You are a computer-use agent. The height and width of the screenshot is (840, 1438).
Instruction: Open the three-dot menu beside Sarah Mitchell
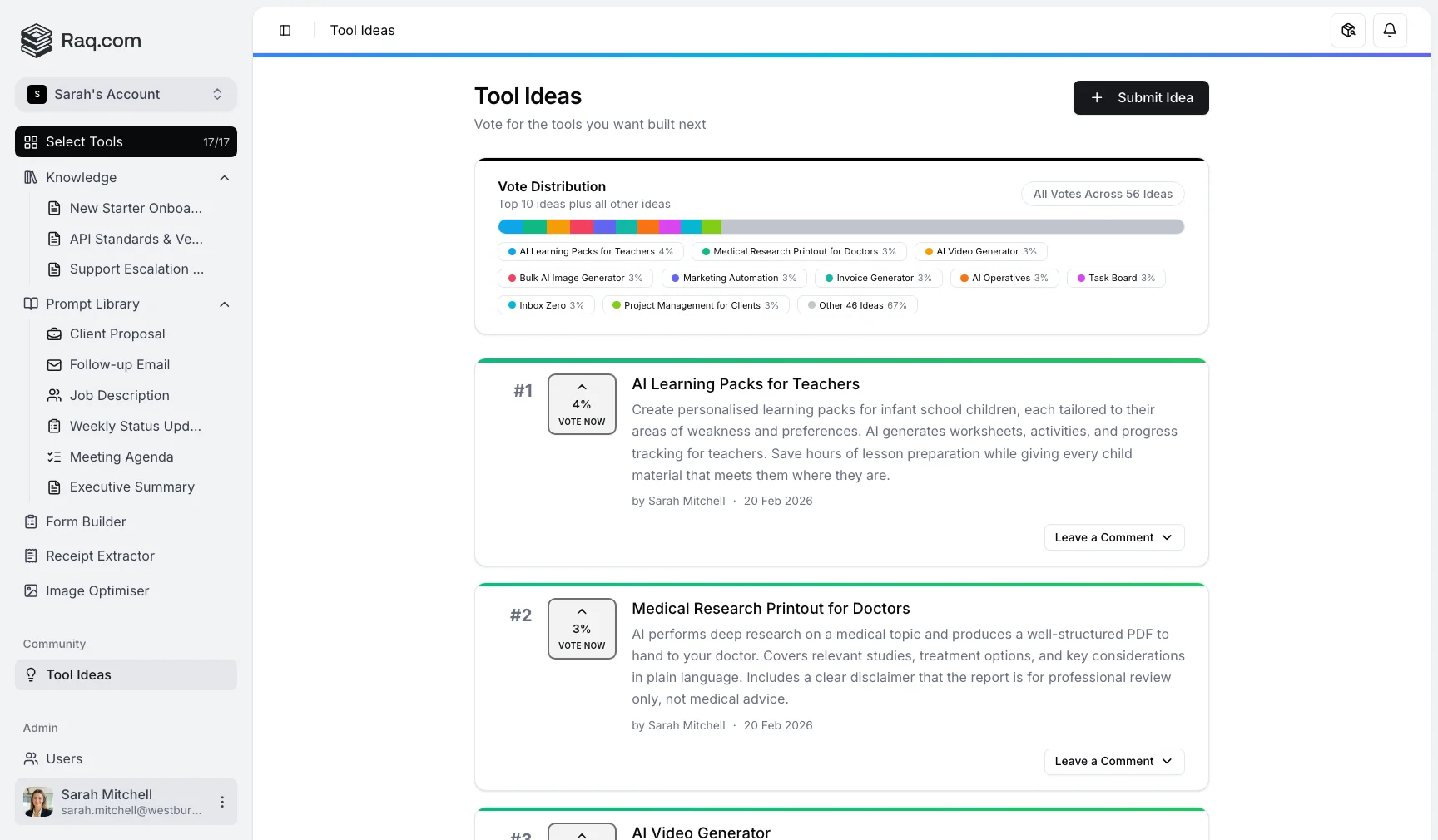[222, 802]
